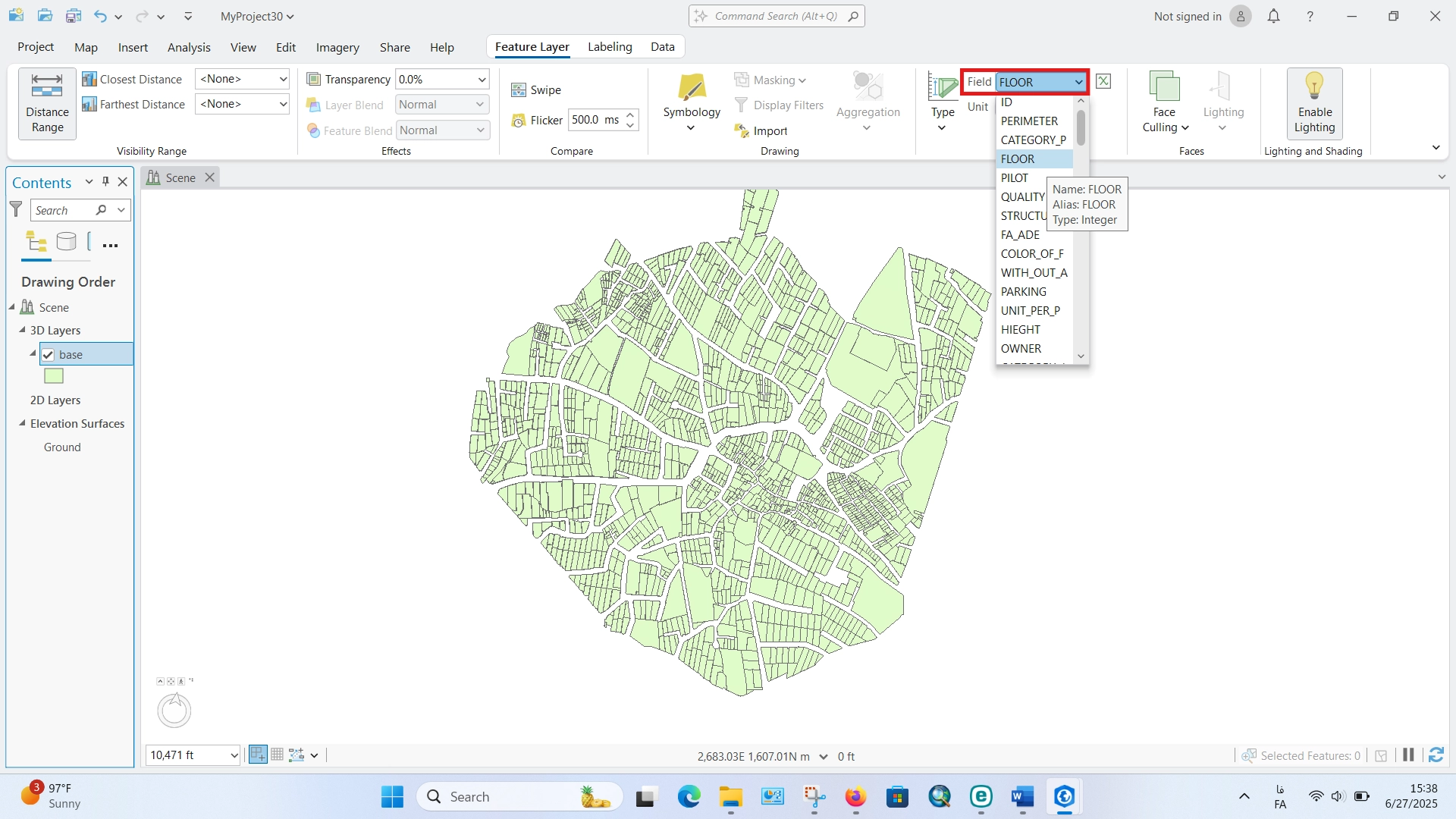1456x819 pixels.
Task: Click the Command Search box
Action: coord(777,16)
